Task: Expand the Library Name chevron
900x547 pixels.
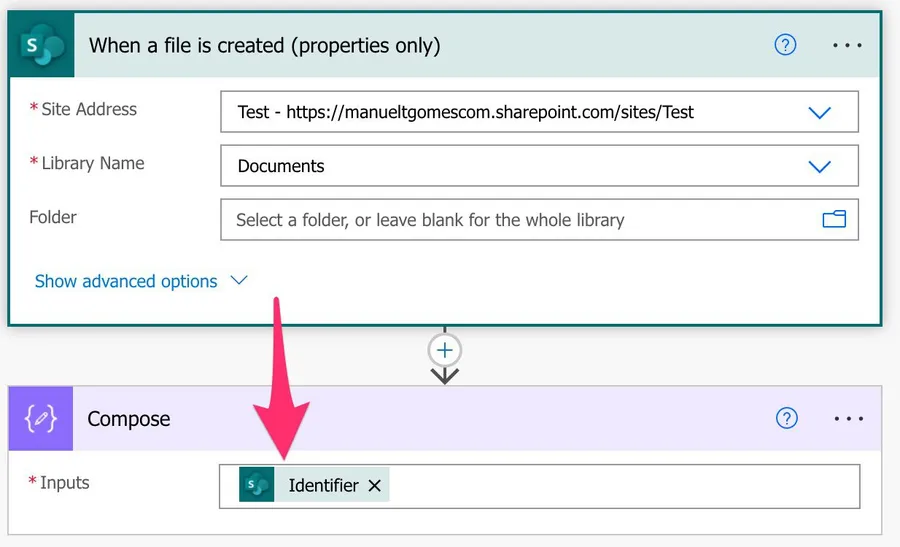Action: tap(819, 166)
